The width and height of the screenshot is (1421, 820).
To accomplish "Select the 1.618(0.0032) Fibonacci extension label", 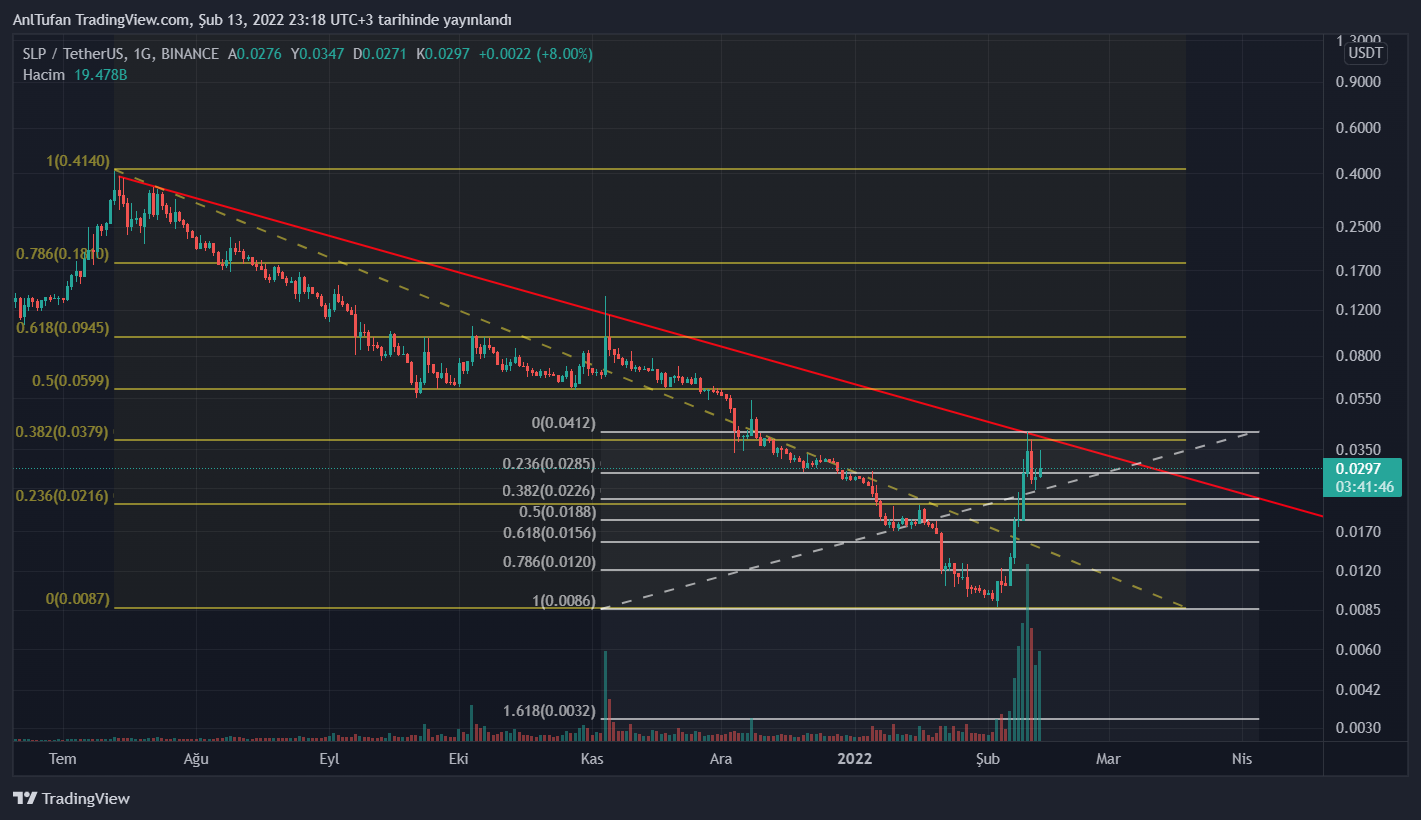I will (549, 711).
